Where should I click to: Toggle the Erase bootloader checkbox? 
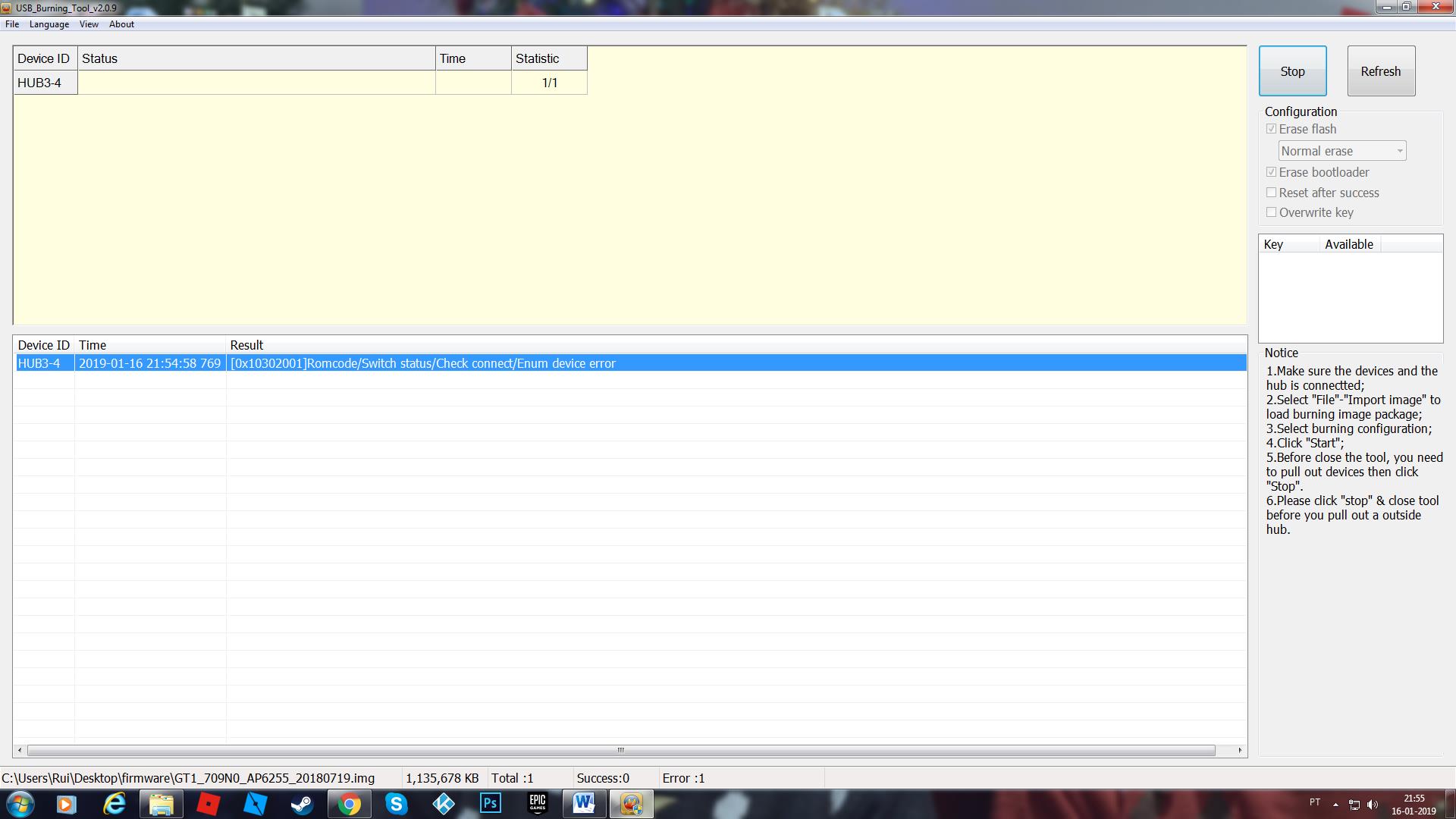tap(1270, 171)
